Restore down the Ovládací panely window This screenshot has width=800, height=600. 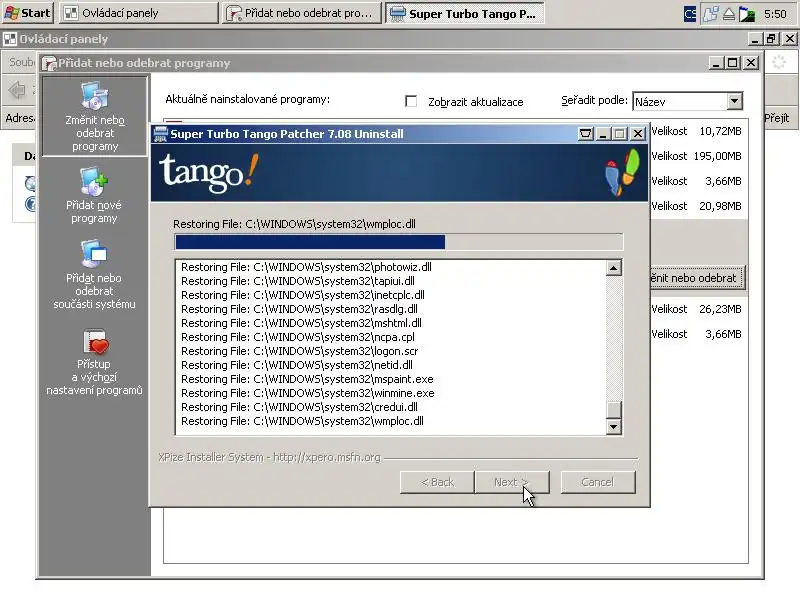pyautogui.click(x=771, y=39)
